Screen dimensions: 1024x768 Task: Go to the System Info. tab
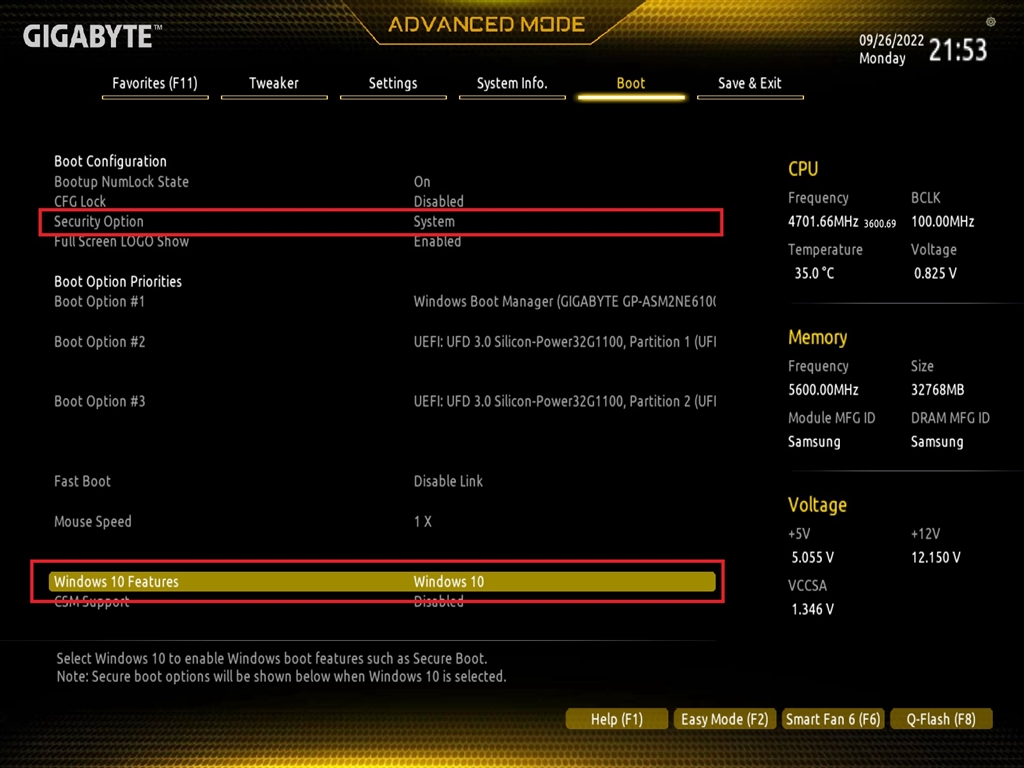coord(512,84)
